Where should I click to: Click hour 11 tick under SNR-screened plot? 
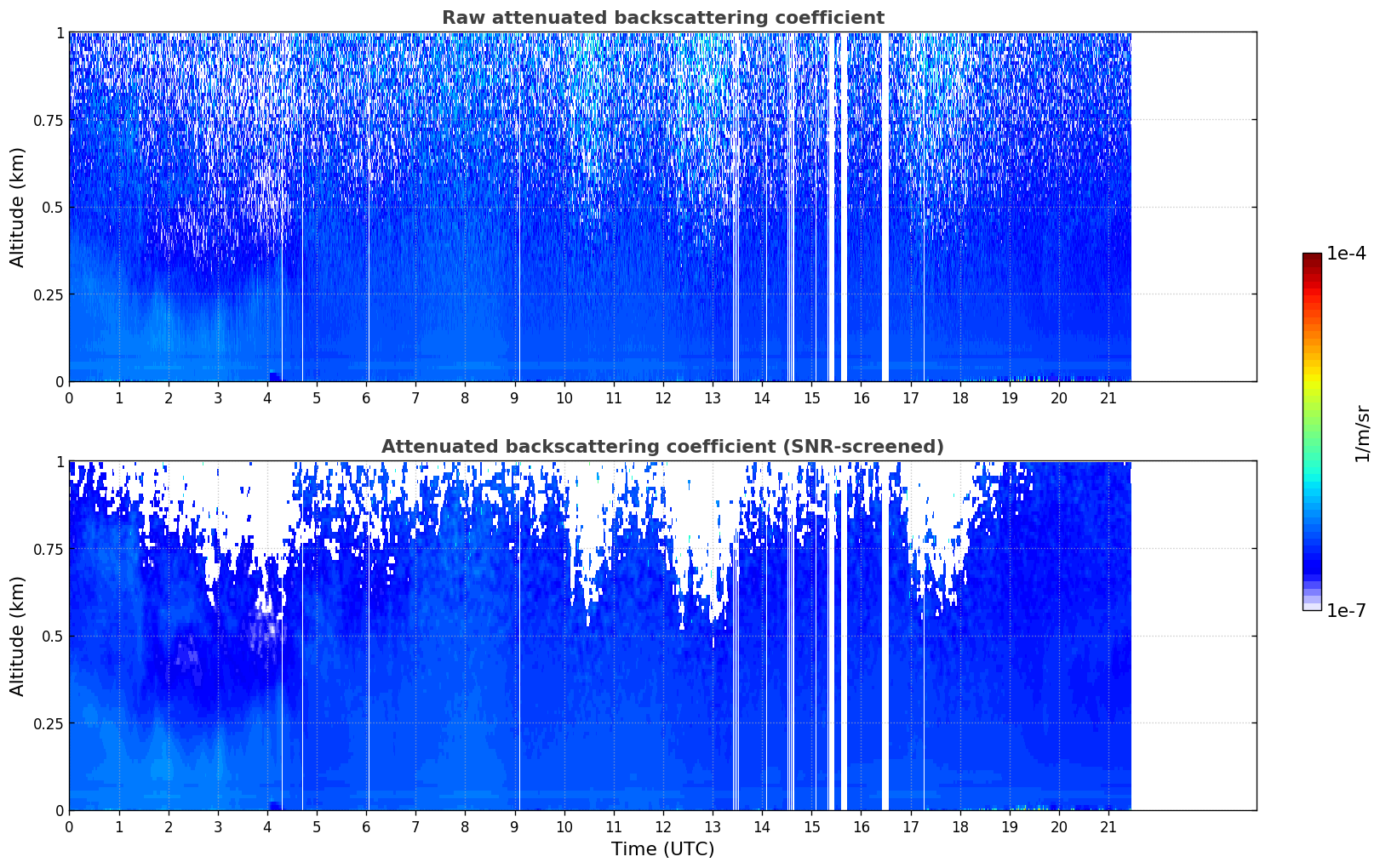[x=614, y=826]
